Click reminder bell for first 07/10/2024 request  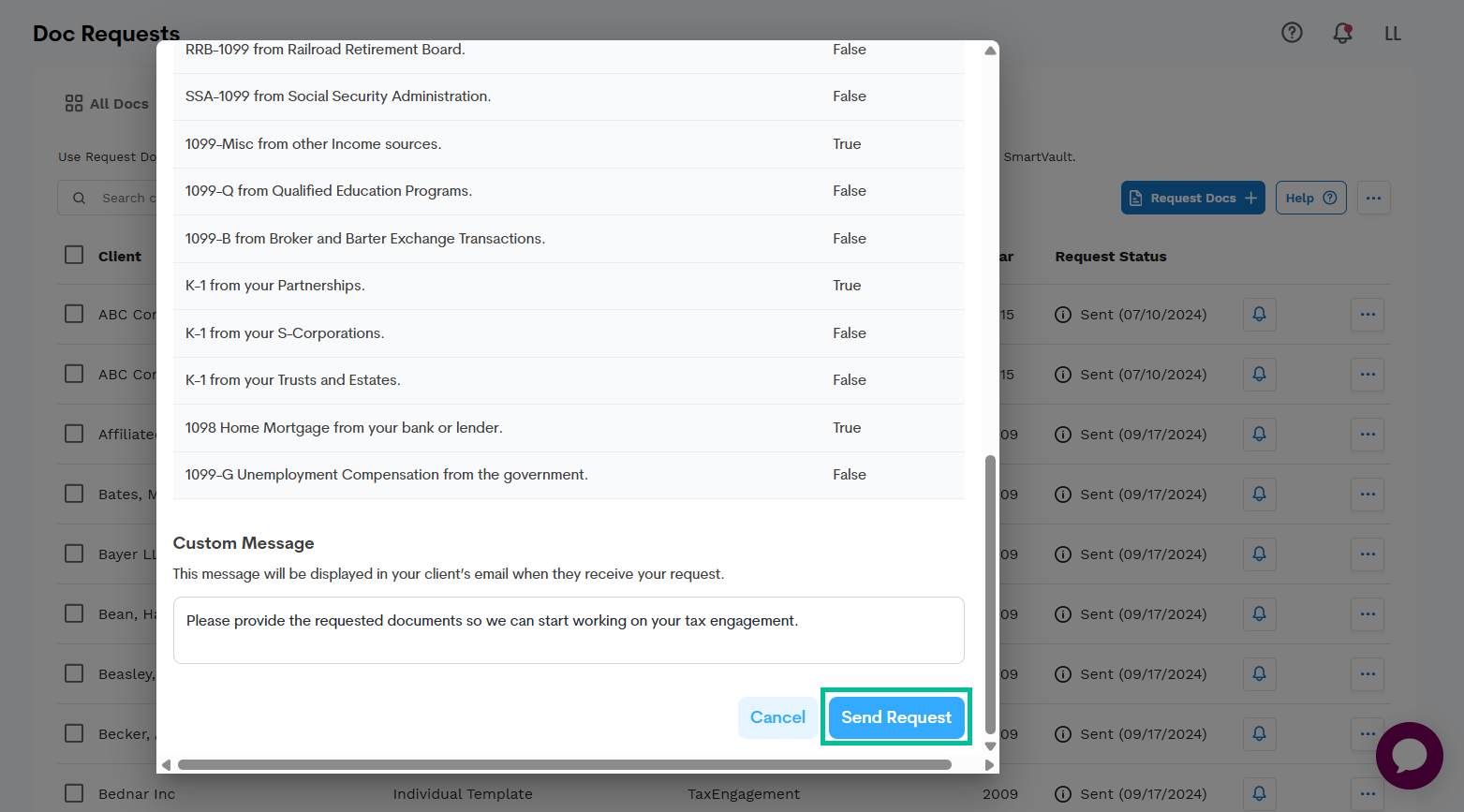1259,315
